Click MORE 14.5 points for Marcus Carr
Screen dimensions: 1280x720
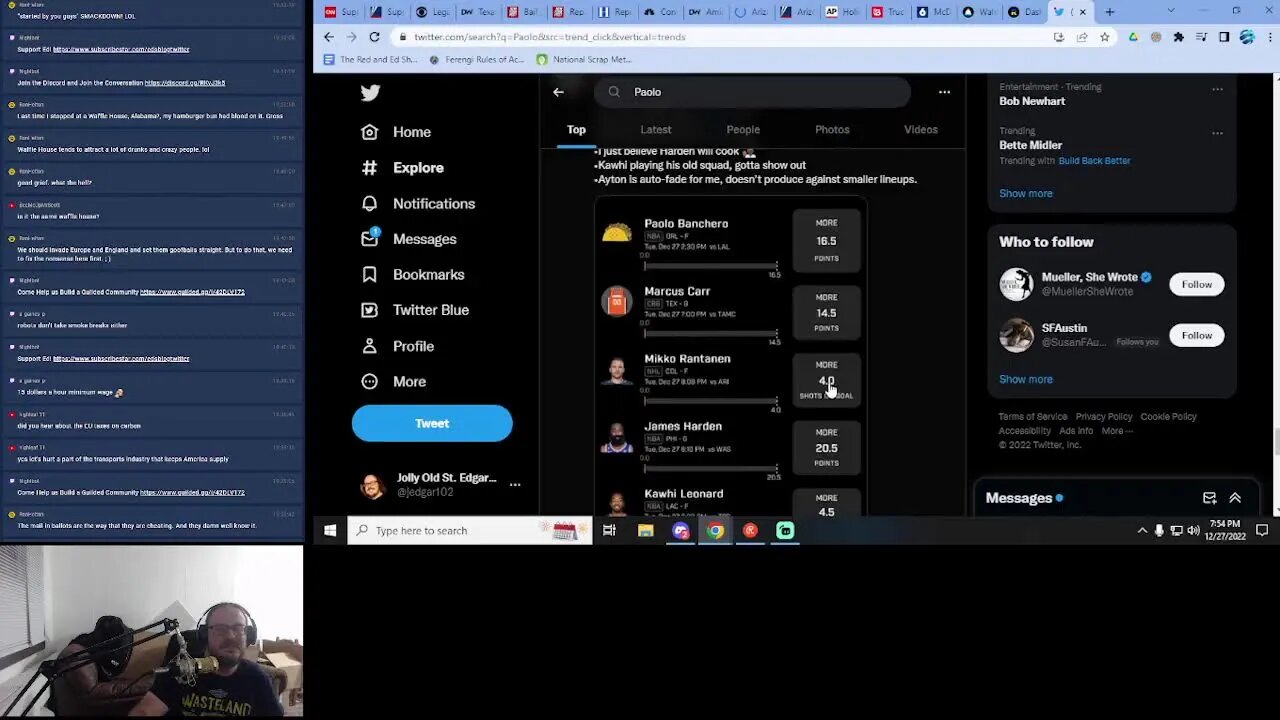click(x=826, y=312)
